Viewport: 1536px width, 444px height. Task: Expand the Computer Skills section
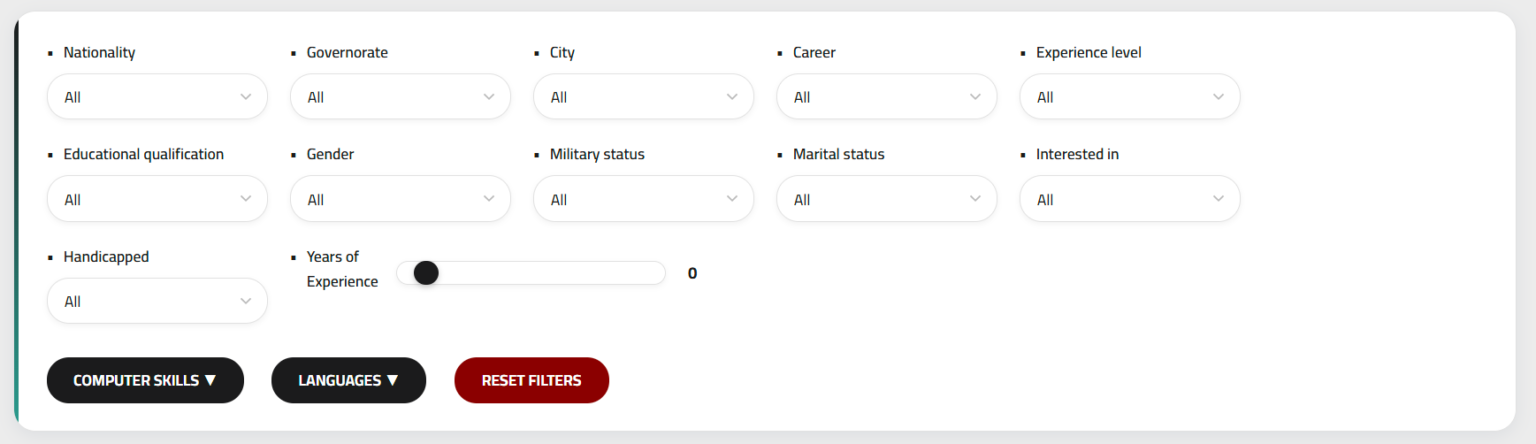pyautogui.click(x=145, y=380)
